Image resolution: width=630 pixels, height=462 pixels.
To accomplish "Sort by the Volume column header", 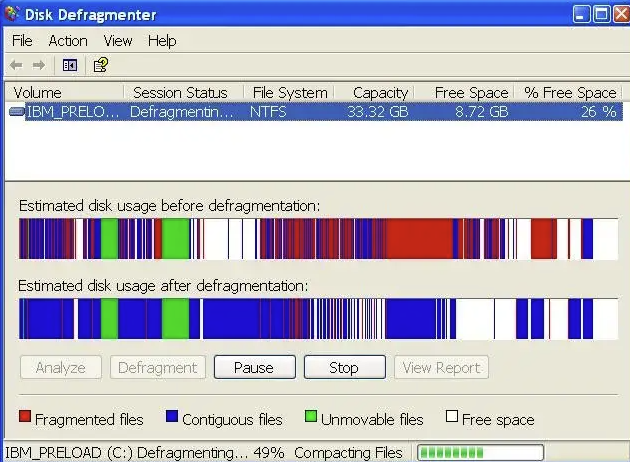I will click(x=64, y=92).
